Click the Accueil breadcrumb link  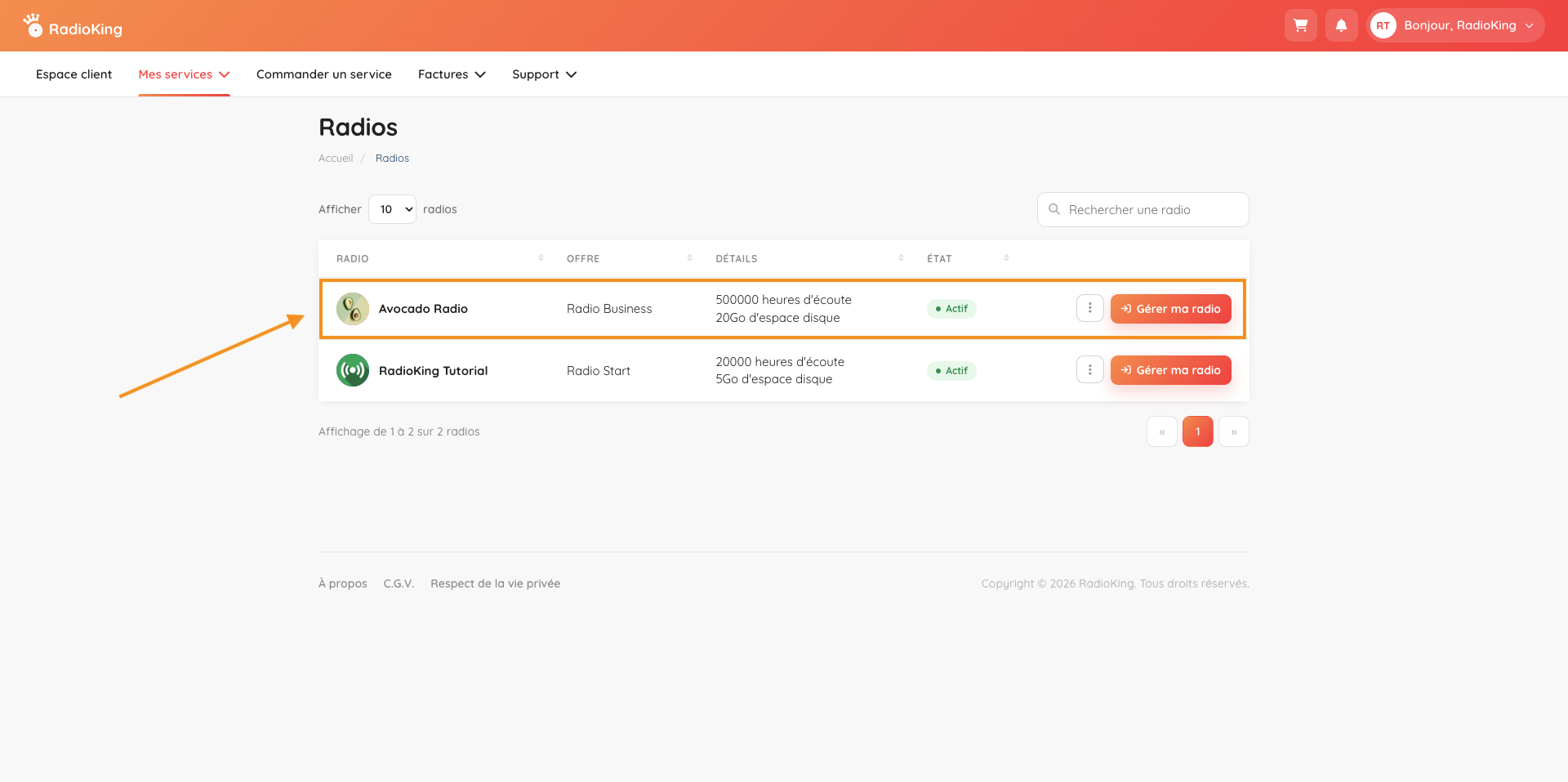pos(336,159)
